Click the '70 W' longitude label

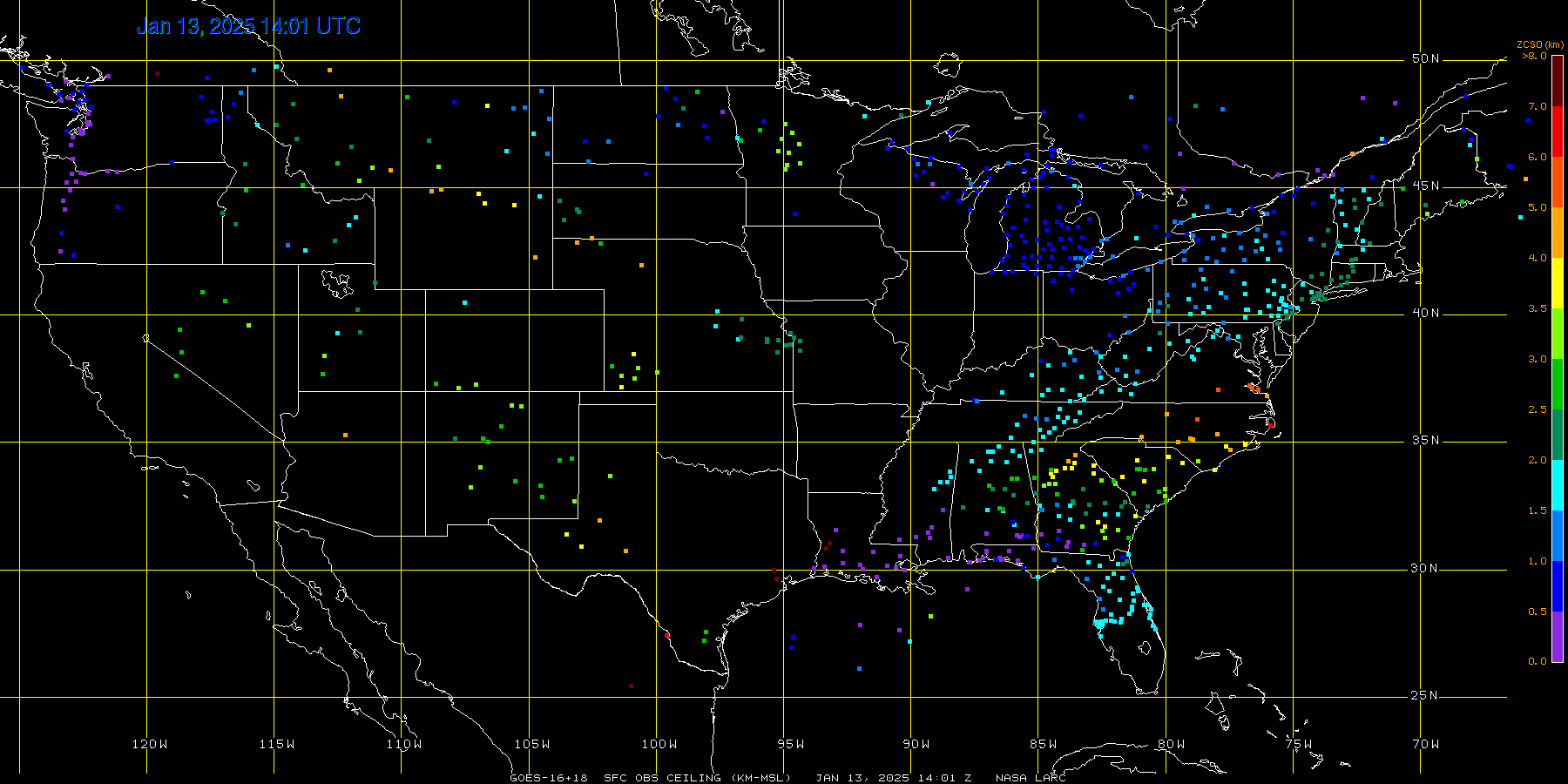pyautogui.click(x=1426, y=744)
